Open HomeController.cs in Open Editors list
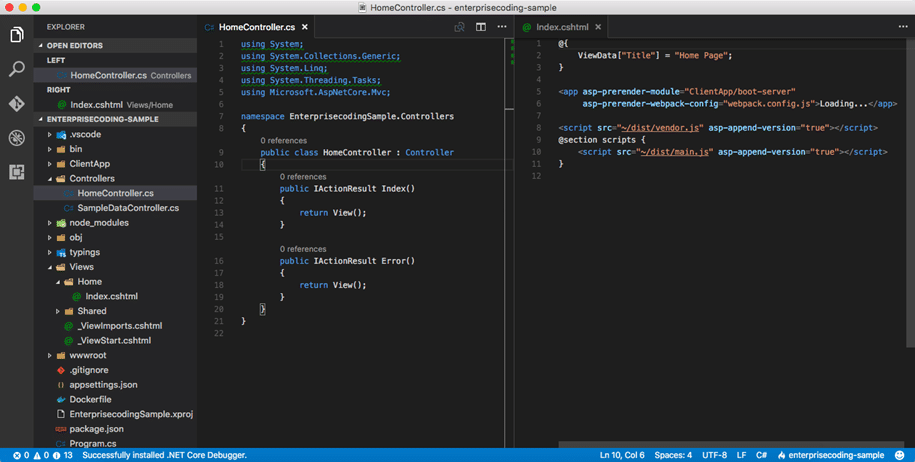Screen dimensions: 915x462 pos(116,75)
